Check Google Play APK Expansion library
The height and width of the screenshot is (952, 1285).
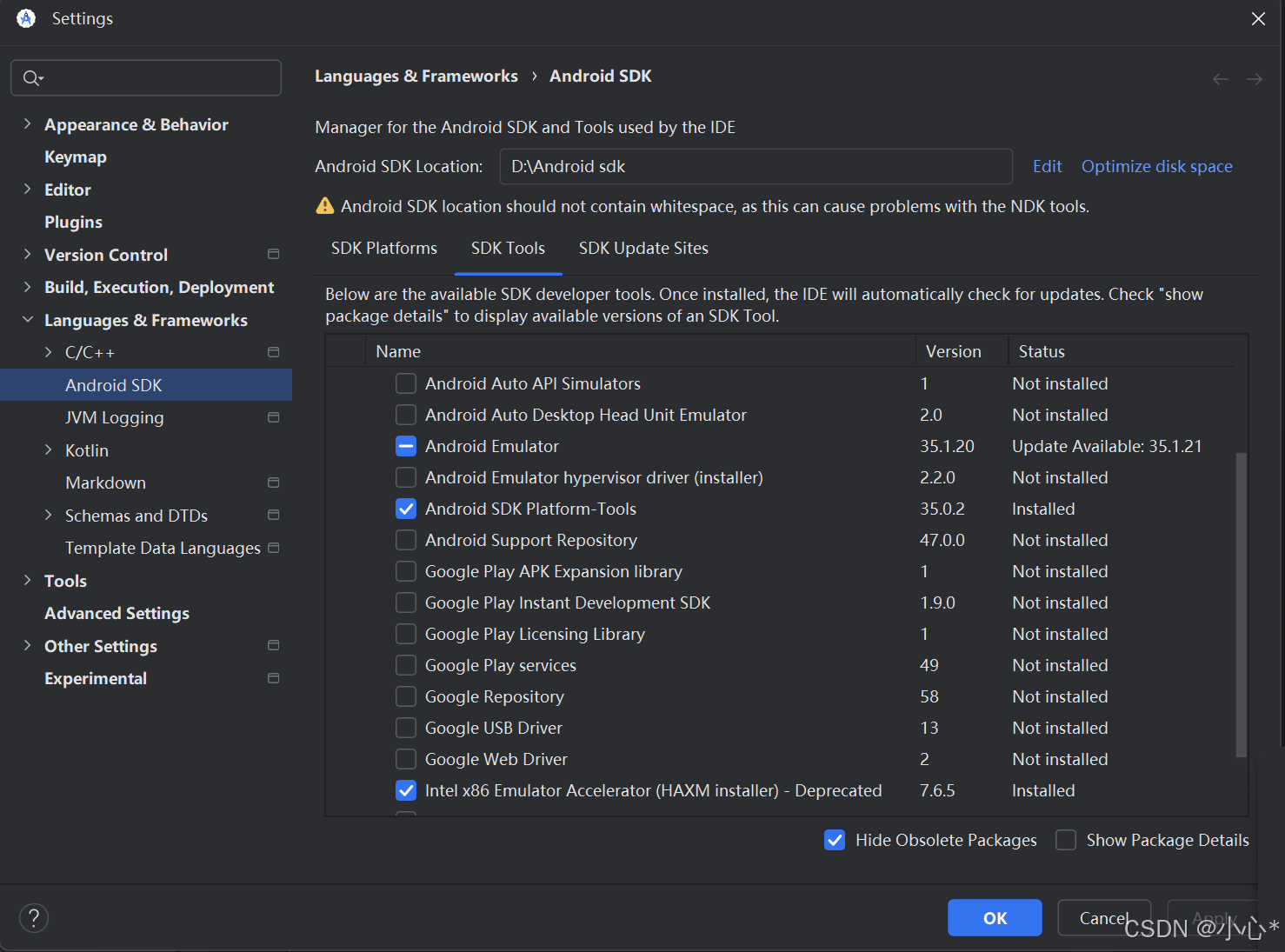406,571
